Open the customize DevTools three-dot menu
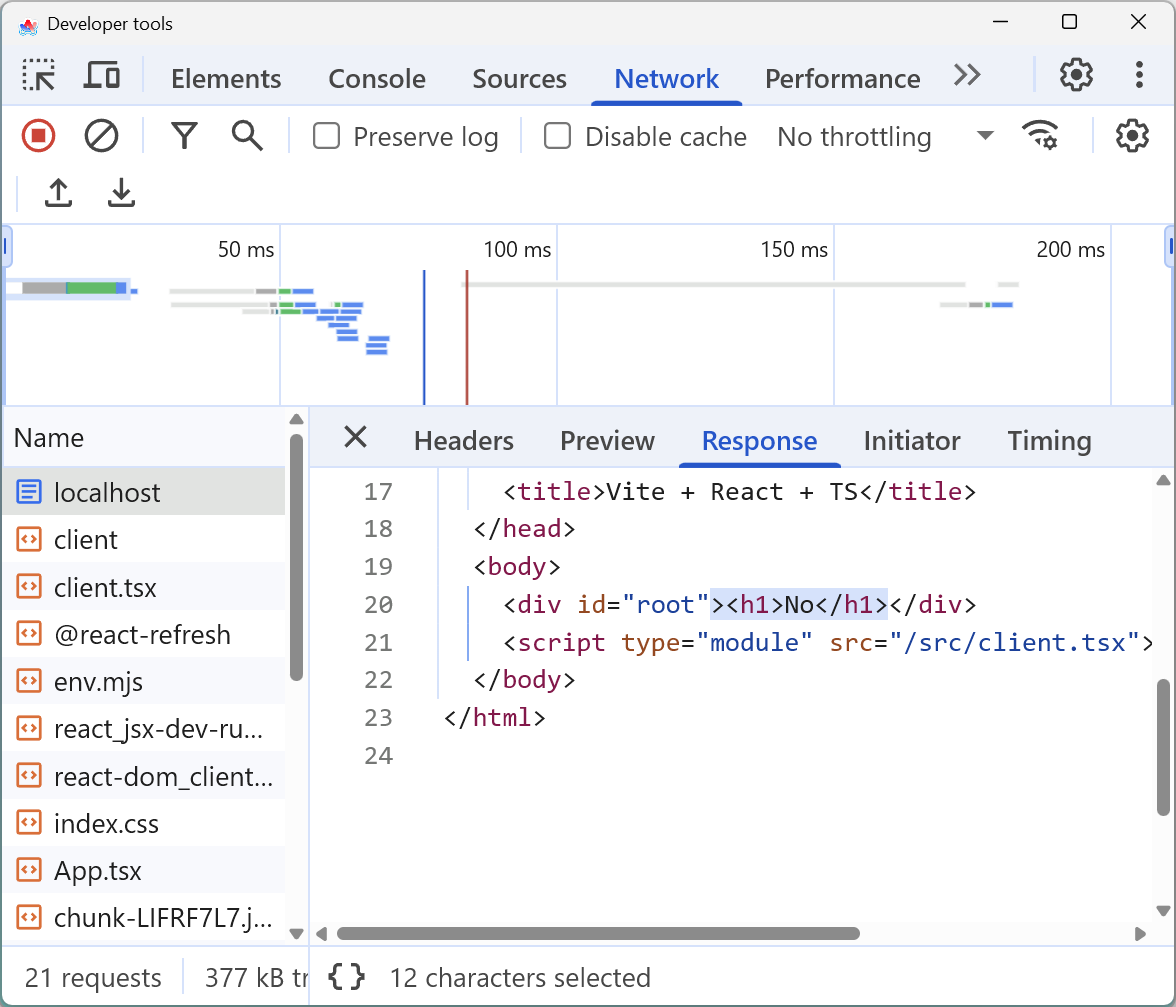The width and height of the screenshot is (1176, 1007). click(x=1139, y=75)
